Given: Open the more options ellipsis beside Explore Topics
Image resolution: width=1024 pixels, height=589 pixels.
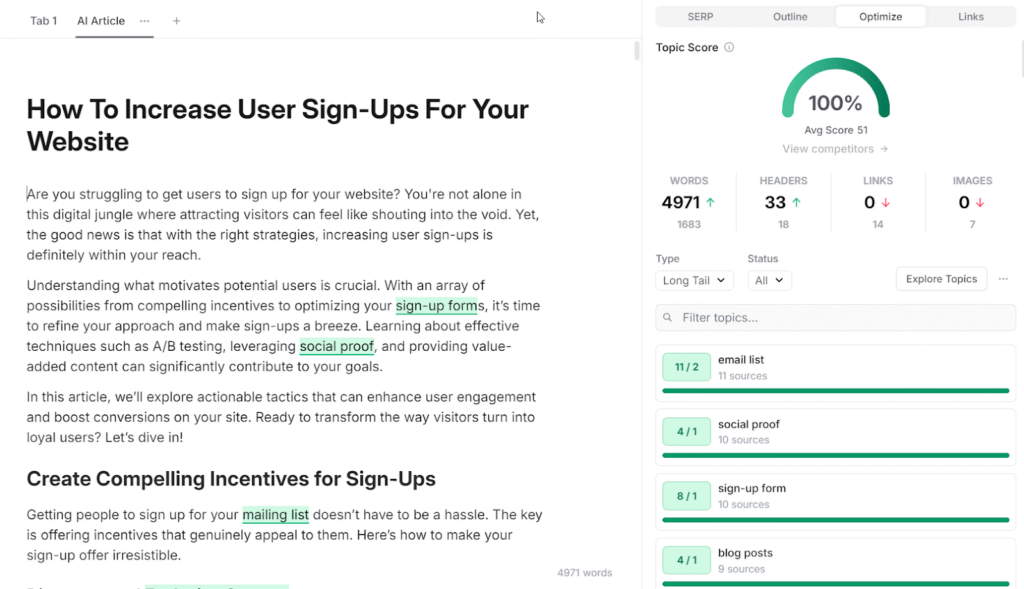Looking at the screenshot, I should coord(1003,279).
